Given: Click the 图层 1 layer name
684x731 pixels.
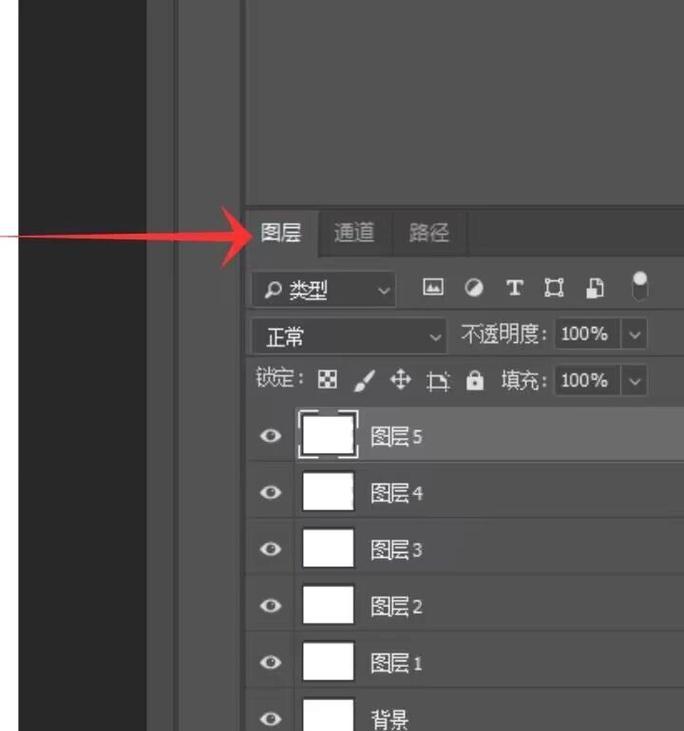Looking at the screenshot, I should pos(396,663).
